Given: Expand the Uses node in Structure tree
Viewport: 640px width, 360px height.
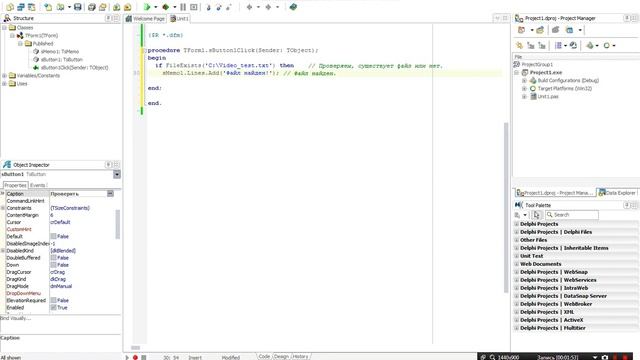Looking at the screenshot, I should [x=4, y=84].
